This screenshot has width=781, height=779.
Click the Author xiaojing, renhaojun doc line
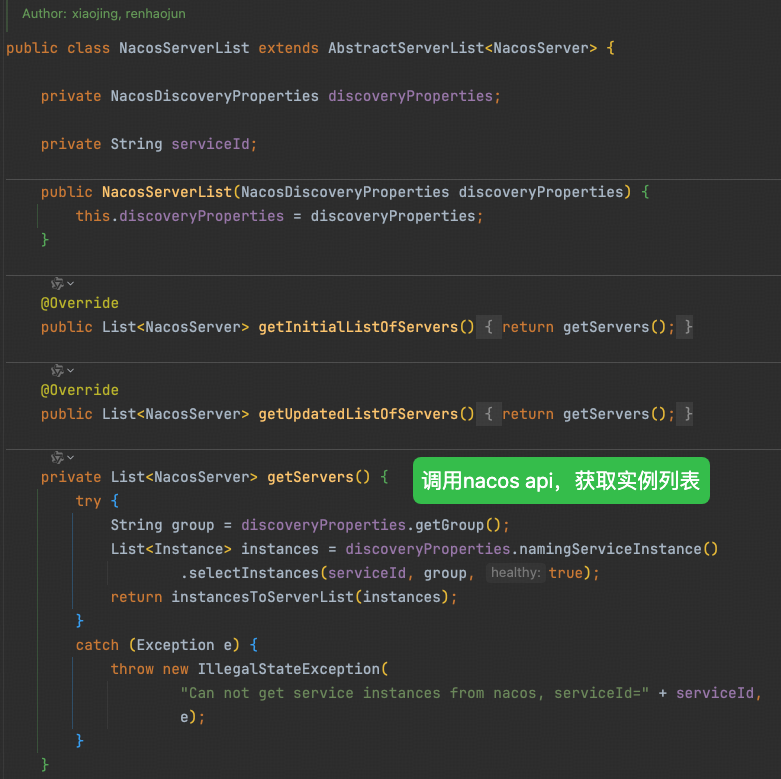[103, 14]
